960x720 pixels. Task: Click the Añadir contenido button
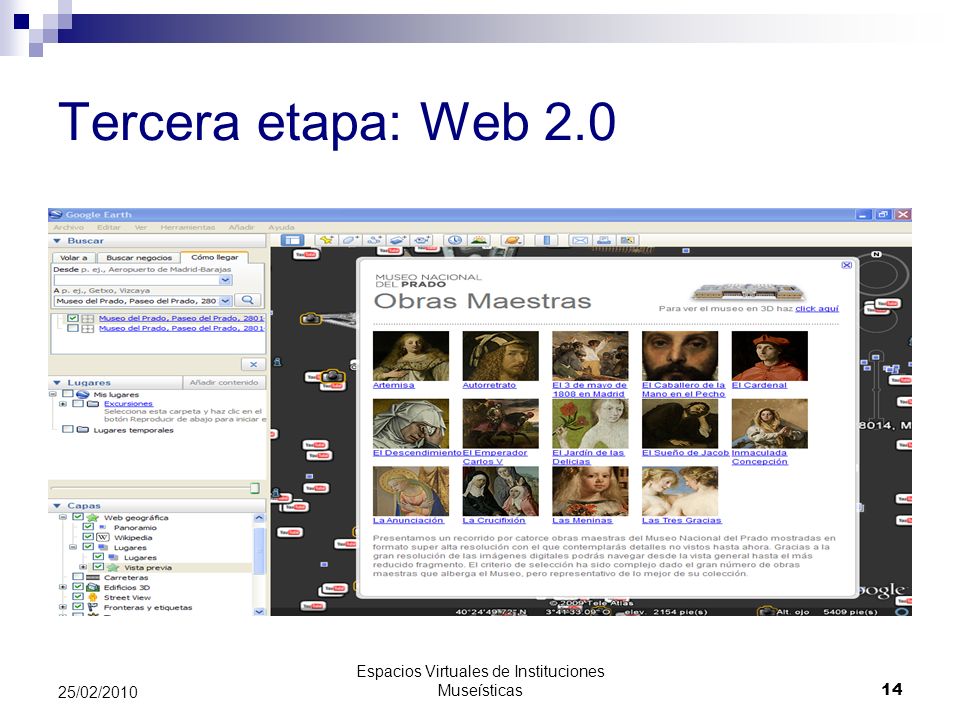[224, 383]
